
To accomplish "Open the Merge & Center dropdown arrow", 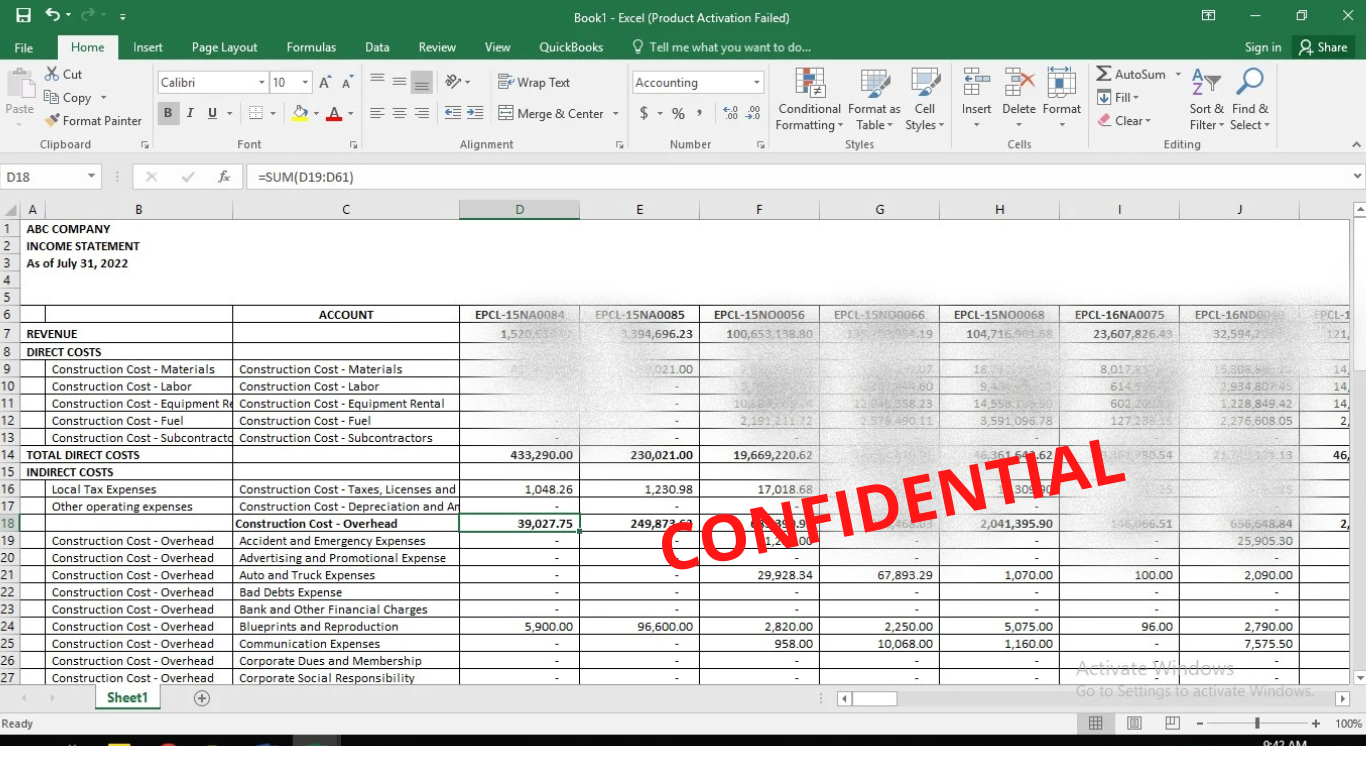I will (616, 114).
